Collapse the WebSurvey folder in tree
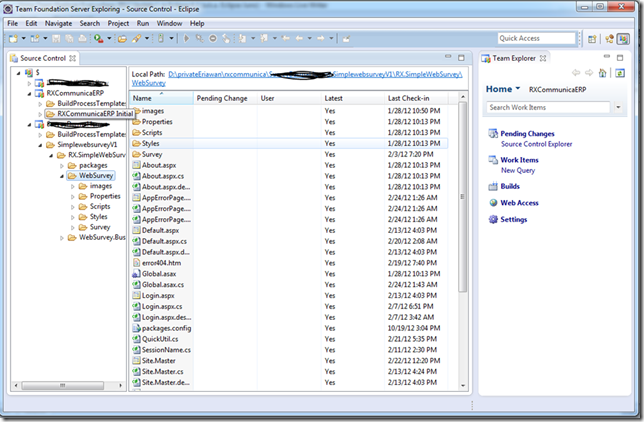 click(x=62, y=175)
